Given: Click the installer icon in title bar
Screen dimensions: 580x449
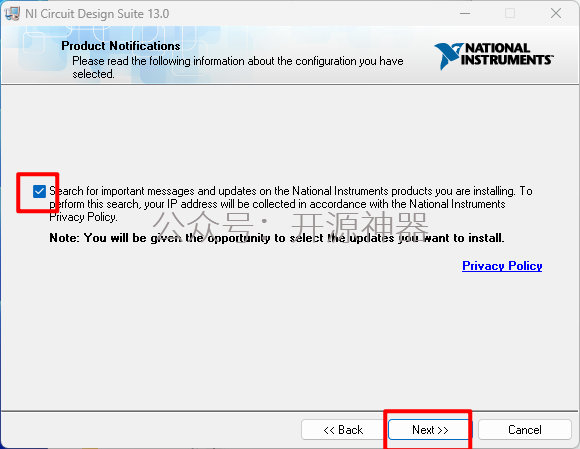Looking at the screenshot, I should [x=12, y=14].
